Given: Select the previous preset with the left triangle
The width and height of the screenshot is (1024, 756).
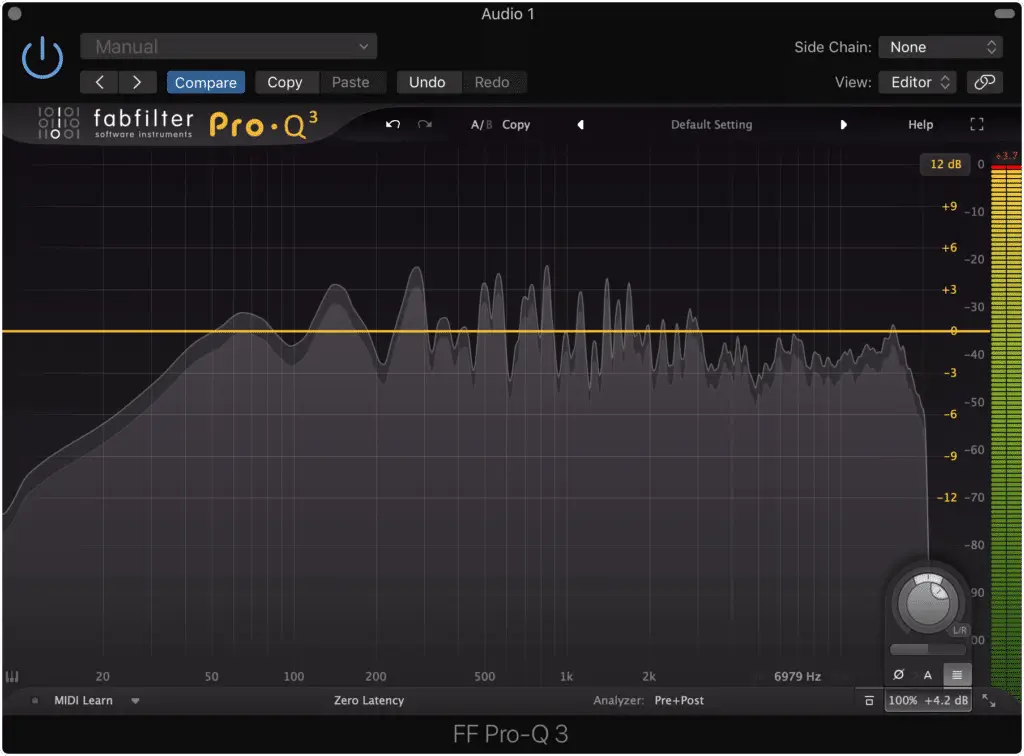Looking at the screenshot, I should click(x=581, y=124).
